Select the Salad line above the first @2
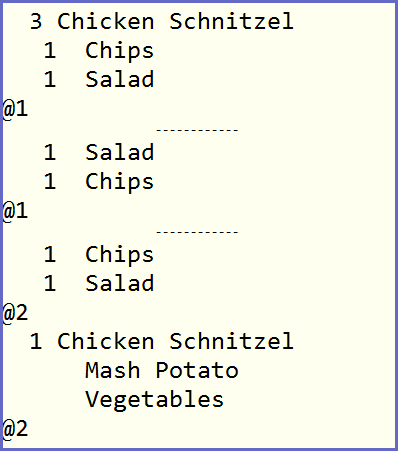Image resolution: width=398 pixels, height=451 pixels. (x=99, y=283)
